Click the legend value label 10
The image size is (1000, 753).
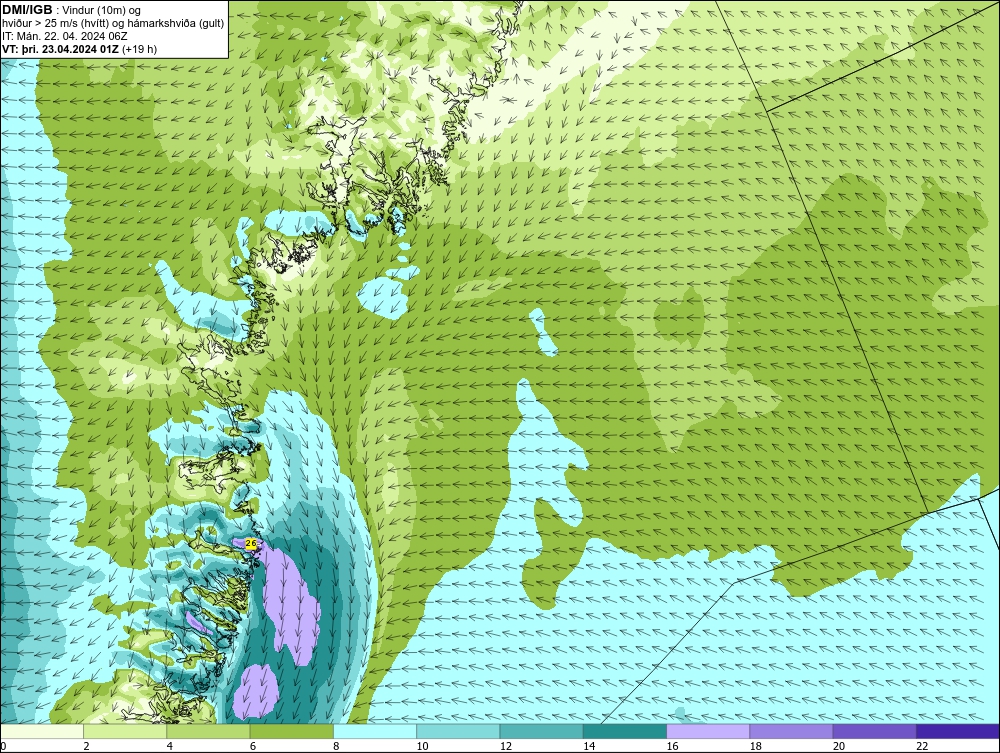[x=422, y=746]
